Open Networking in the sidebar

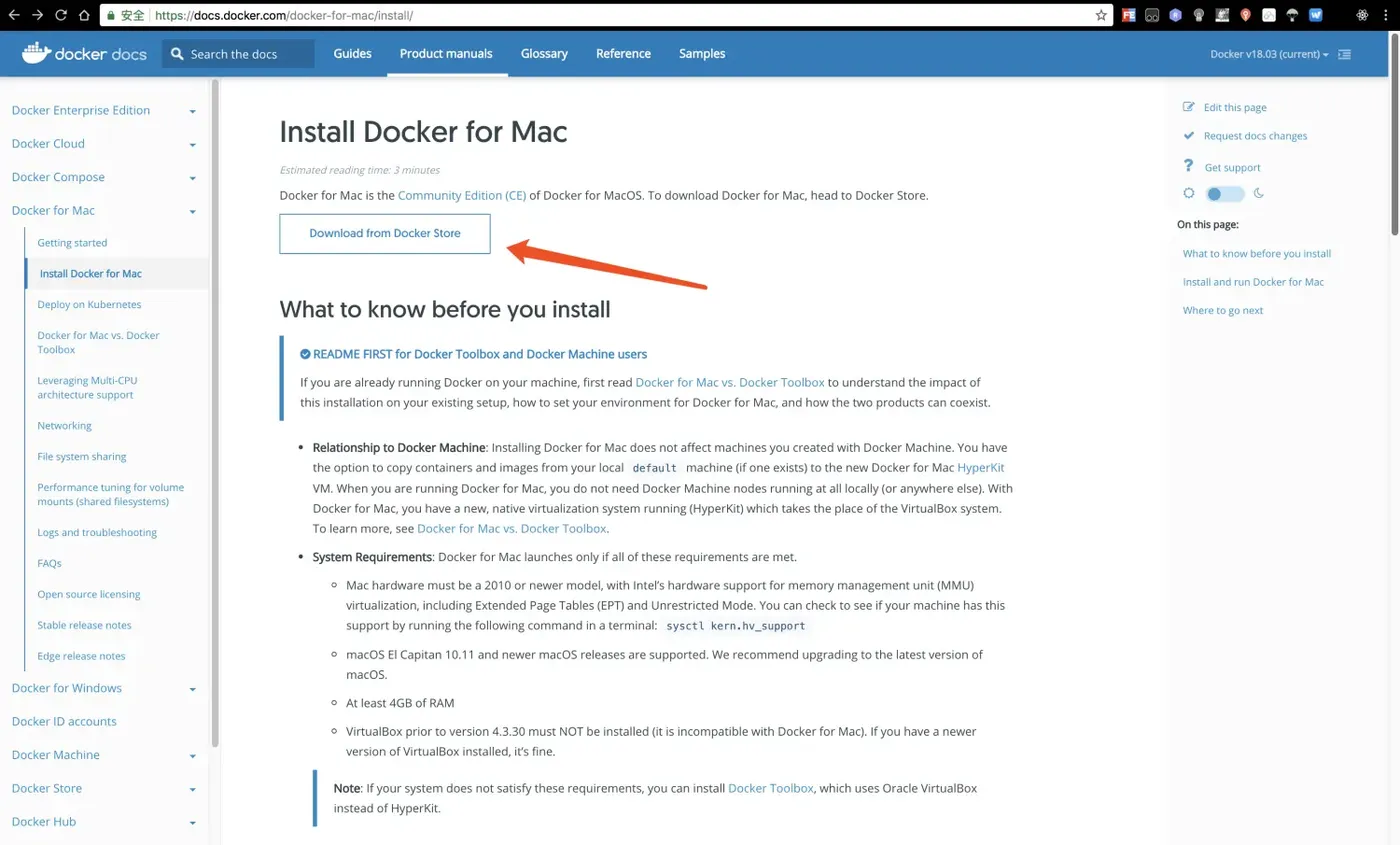tap(64, 425)
